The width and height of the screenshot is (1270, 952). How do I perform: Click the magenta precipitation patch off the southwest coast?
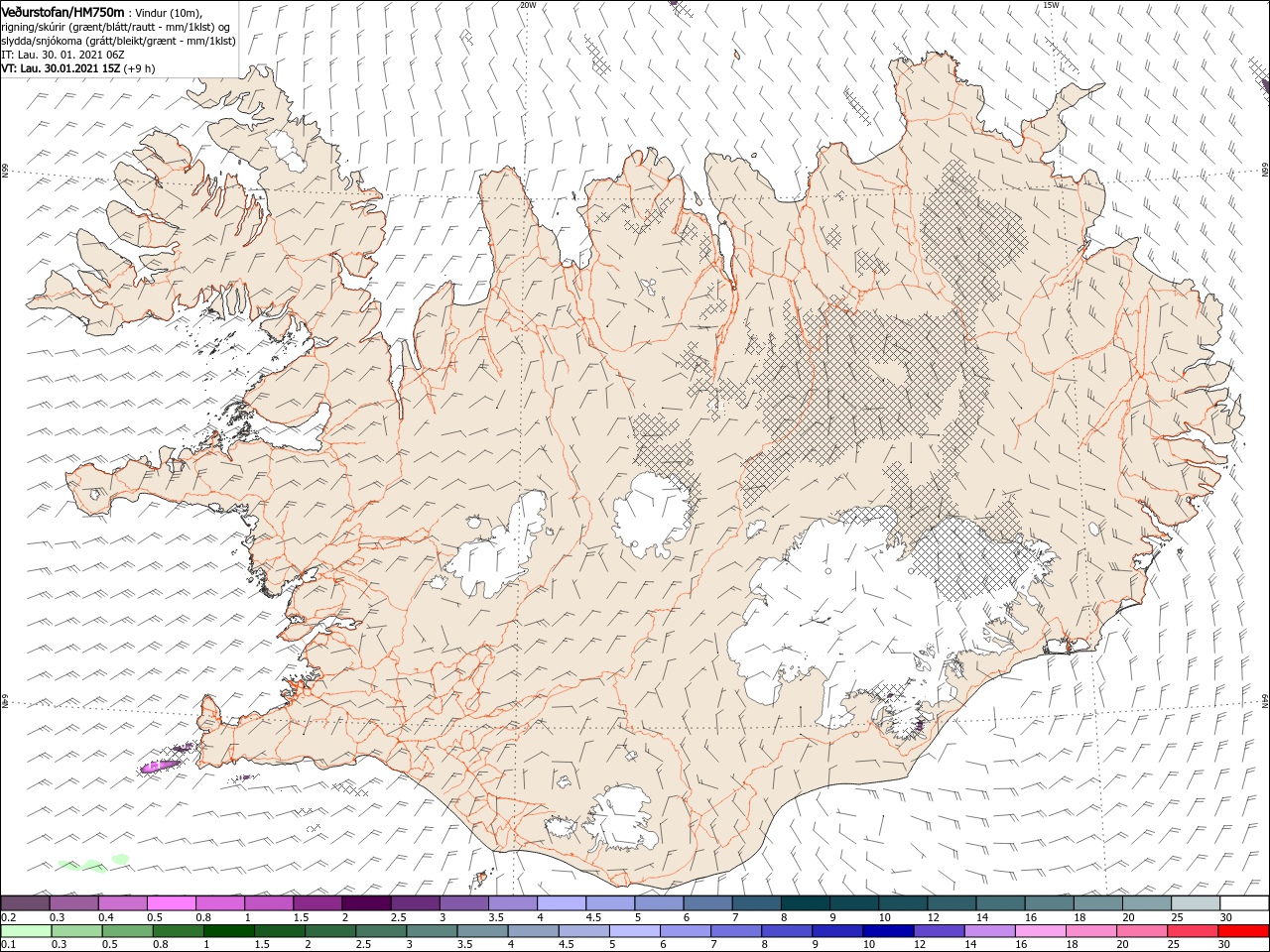[x=161, y=766]
